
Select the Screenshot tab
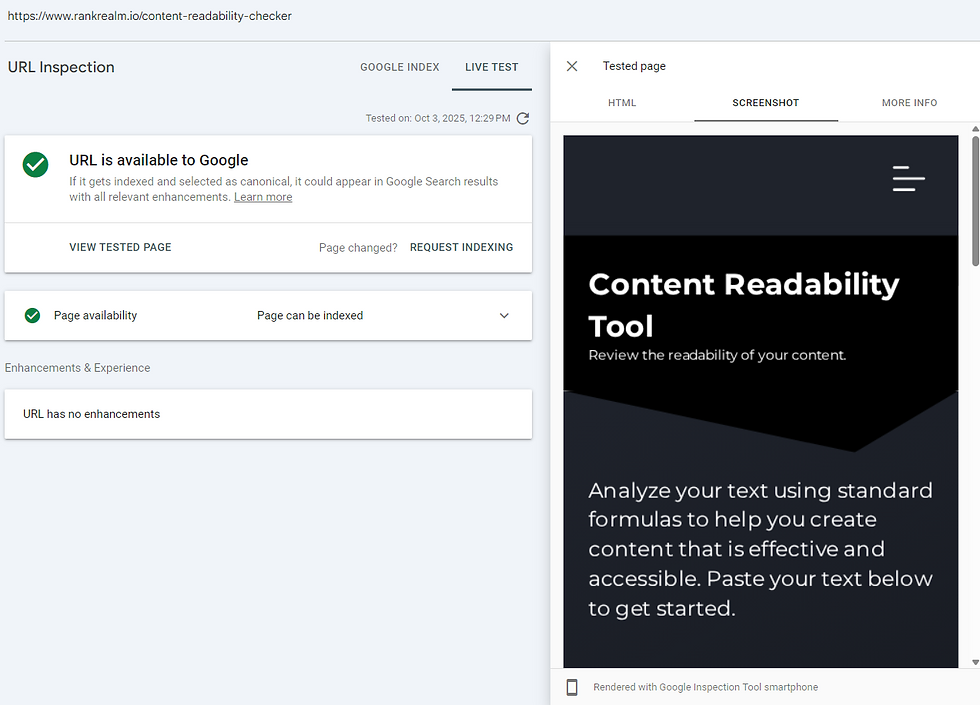click(x=765, y=103)
